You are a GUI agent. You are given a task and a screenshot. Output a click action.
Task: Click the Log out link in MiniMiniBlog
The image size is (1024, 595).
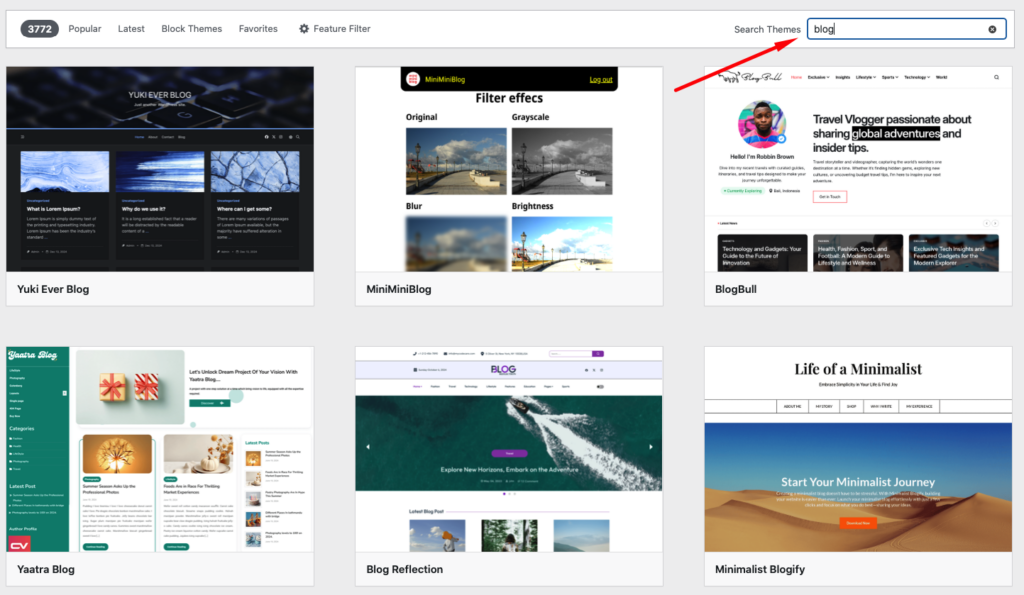pyautogui.click(x=600, y=79)
